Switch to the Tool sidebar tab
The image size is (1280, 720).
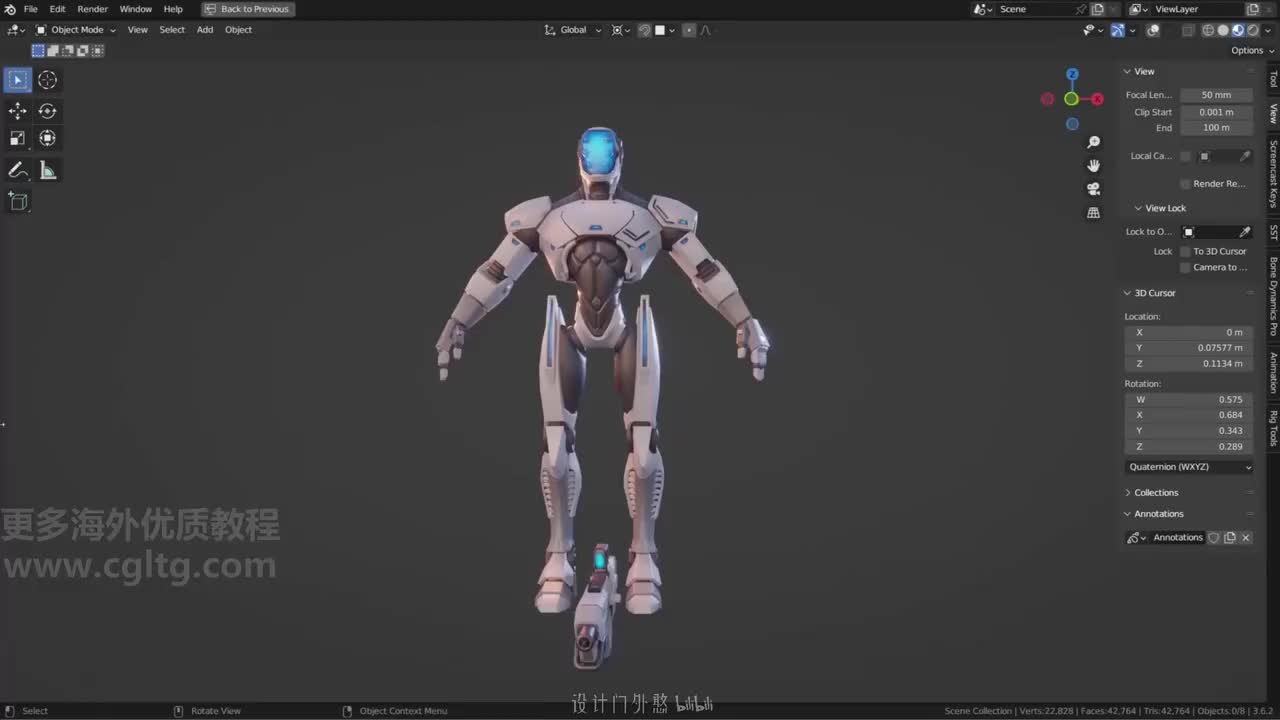[1273, 79]
